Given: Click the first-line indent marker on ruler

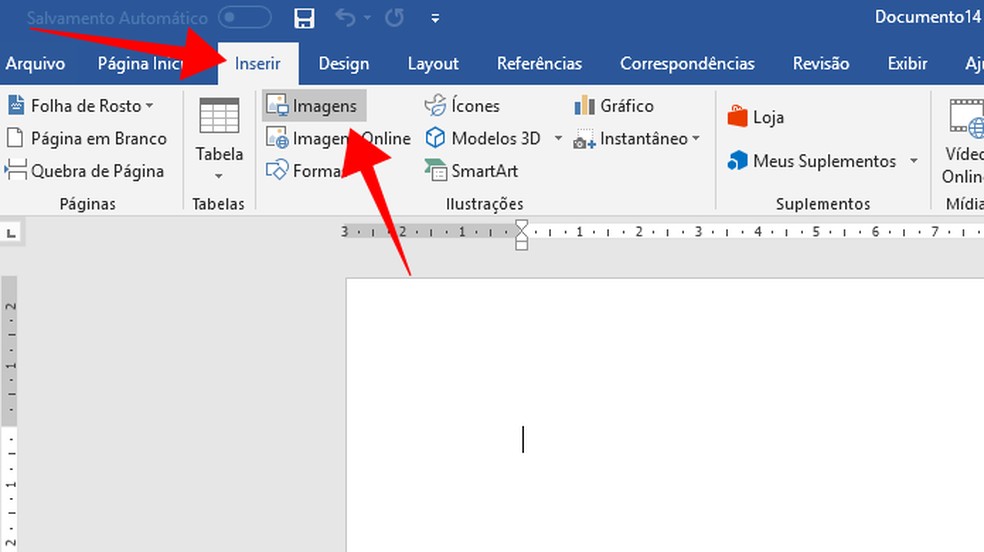Looking at the screenshot, I should 521,226.
